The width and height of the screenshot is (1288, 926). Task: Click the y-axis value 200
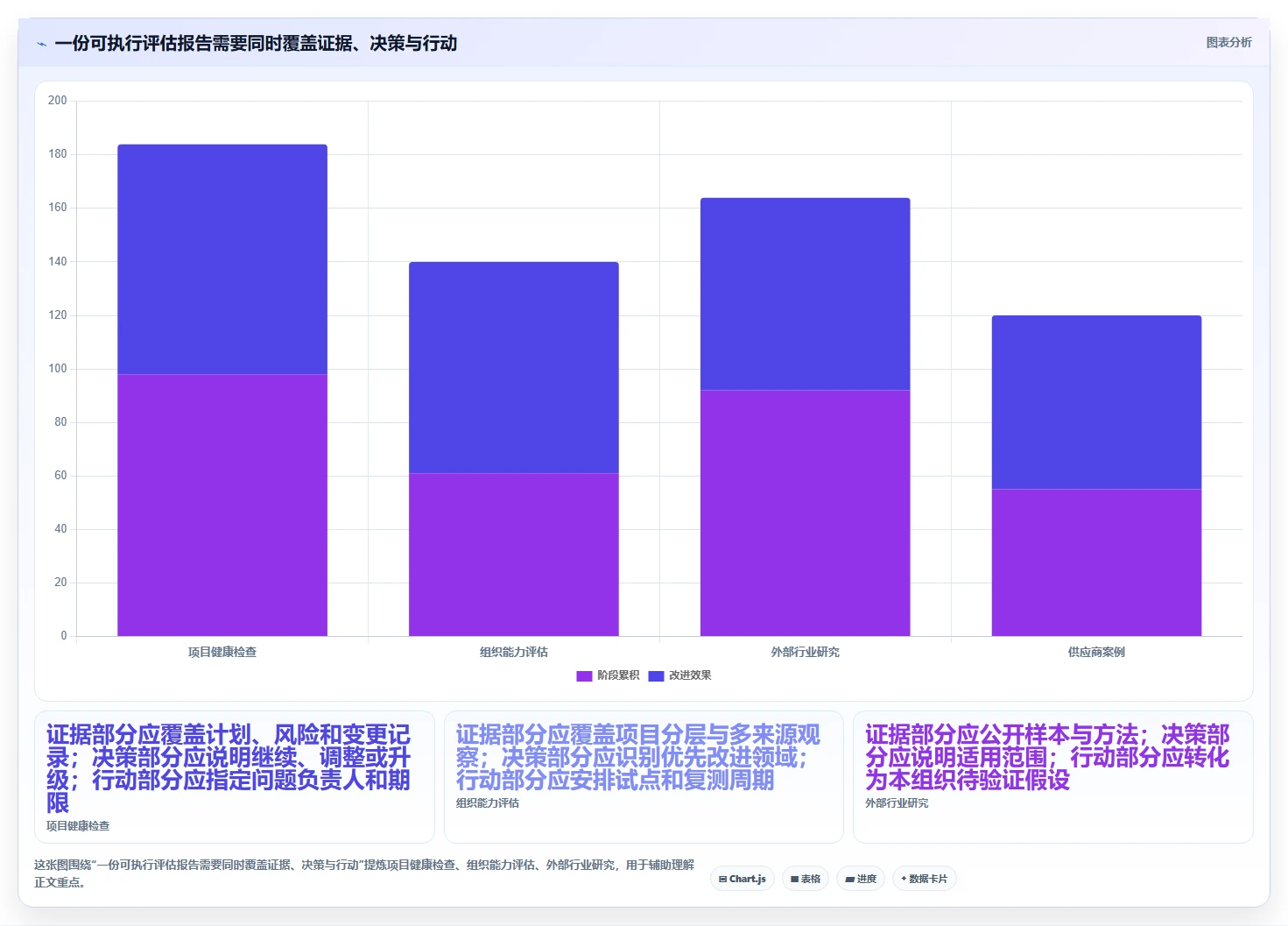pyautogui.click(x=58, y=101)
